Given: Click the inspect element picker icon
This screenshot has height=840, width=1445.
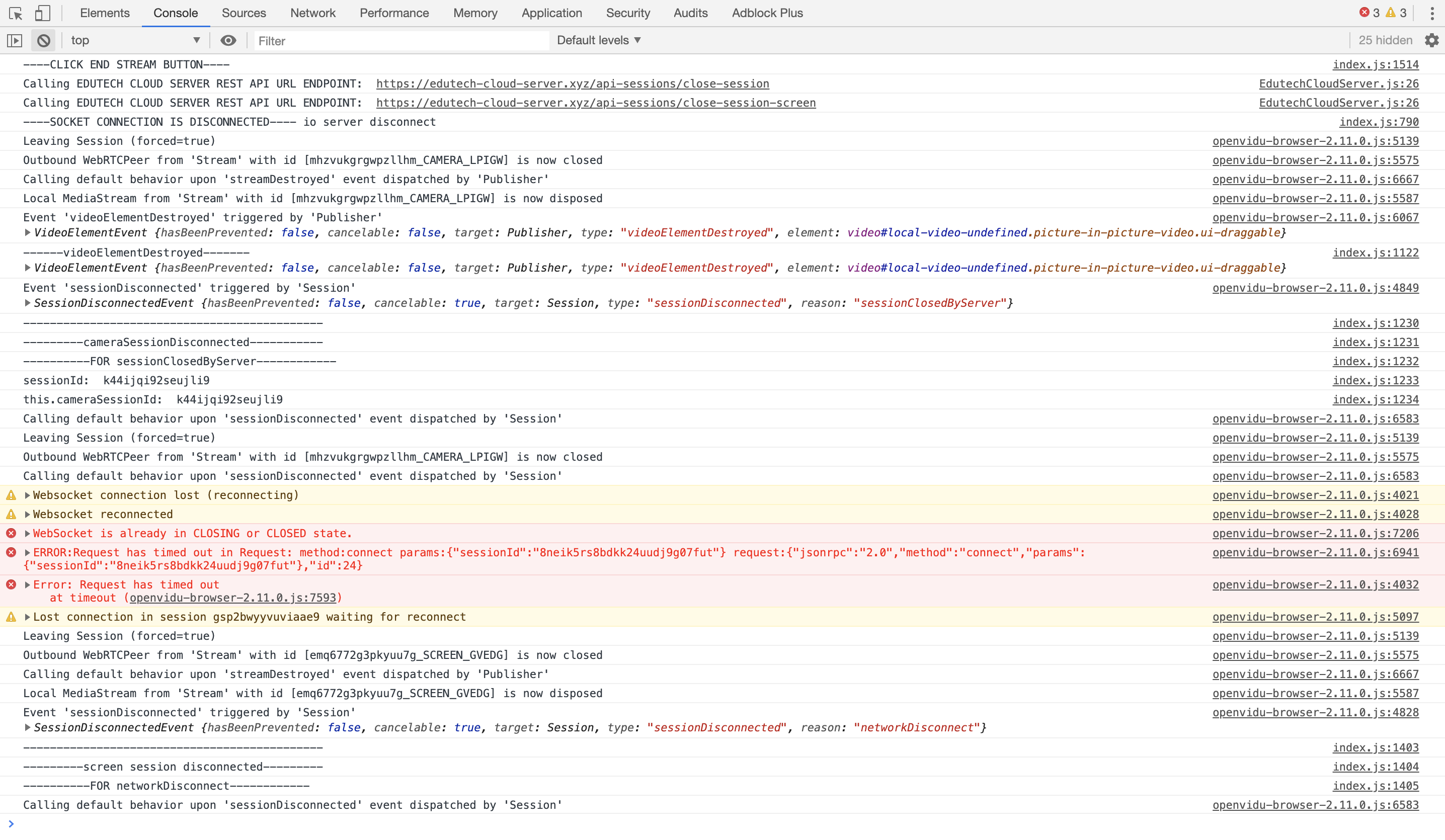Looking at the screenshot, I should pos(16,13).
